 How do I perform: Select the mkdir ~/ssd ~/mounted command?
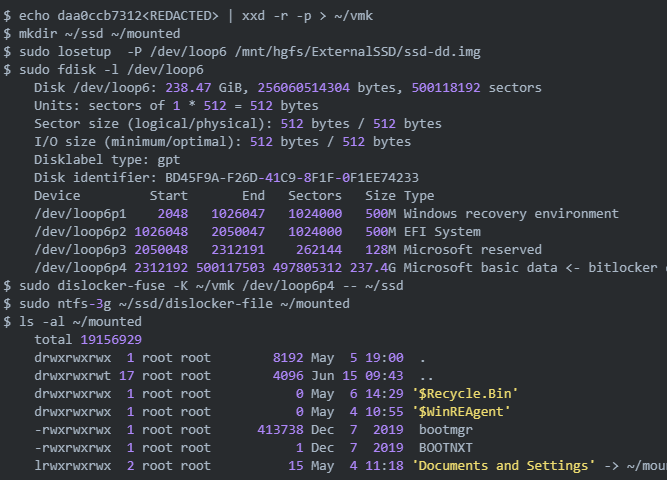92,34
